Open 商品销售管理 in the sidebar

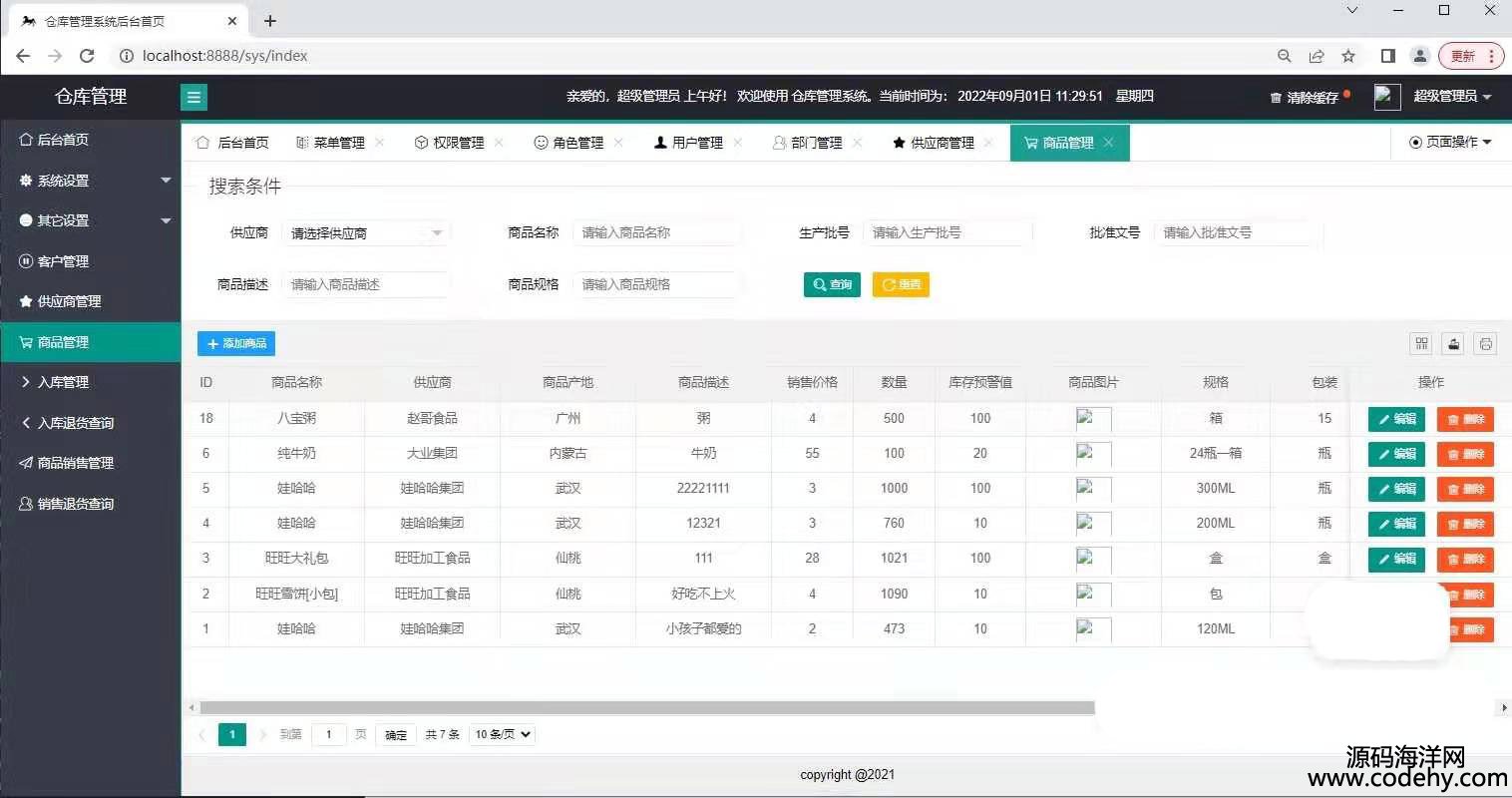pos(91,463)
